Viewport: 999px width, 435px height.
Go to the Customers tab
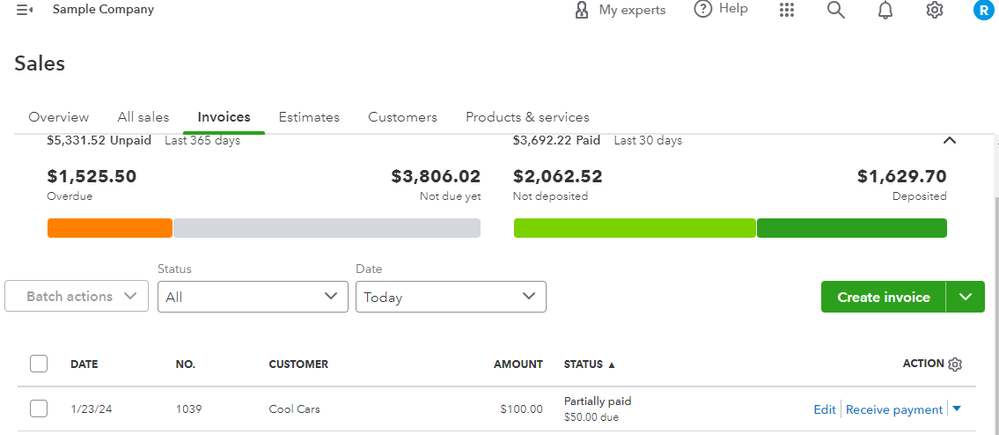click(x=402, y=117)
